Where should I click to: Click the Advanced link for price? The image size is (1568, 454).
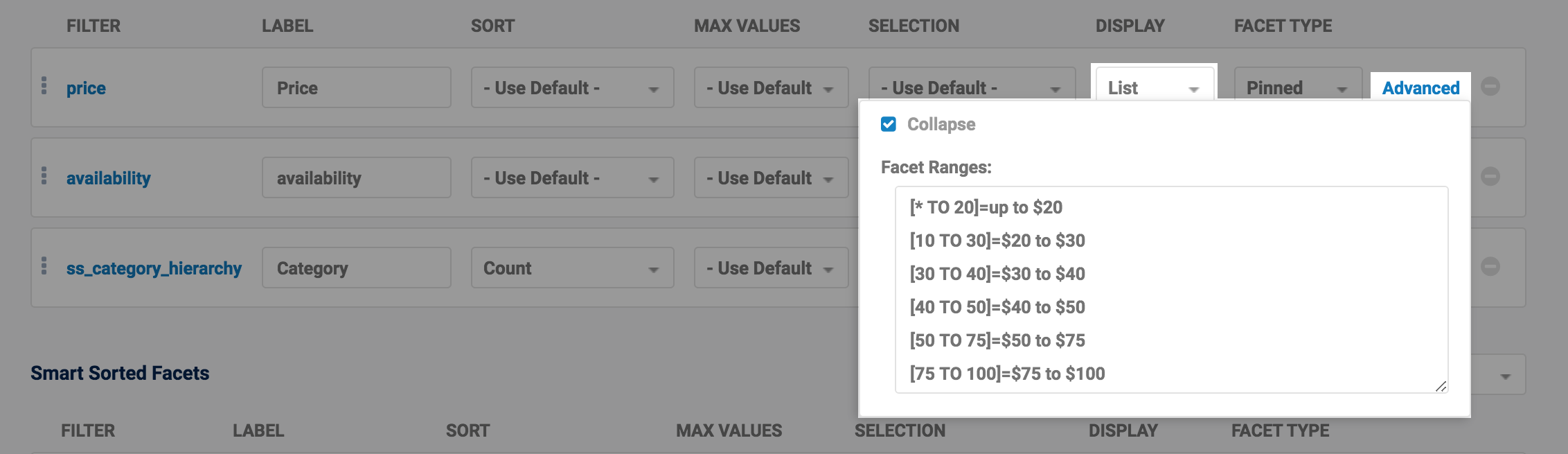tap(1420, 88)
